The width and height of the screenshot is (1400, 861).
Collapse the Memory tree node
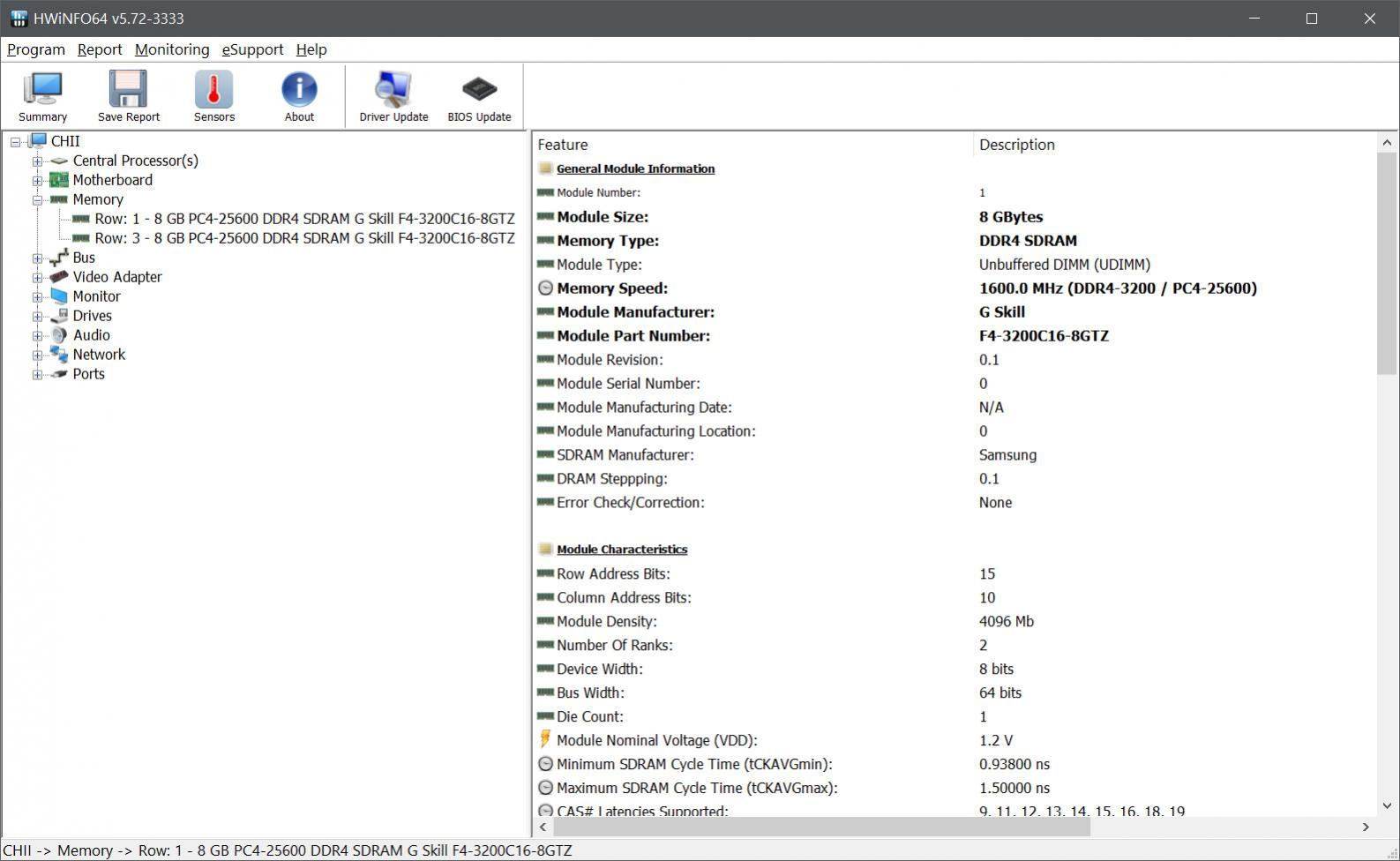[x=38, y=199]
